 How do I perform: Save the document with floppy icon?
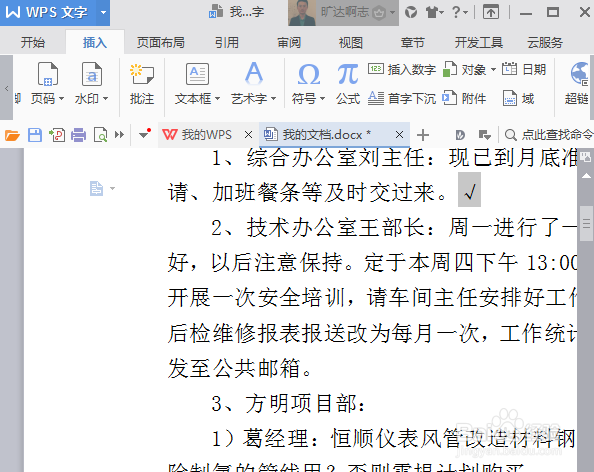(x=35, y=135)
